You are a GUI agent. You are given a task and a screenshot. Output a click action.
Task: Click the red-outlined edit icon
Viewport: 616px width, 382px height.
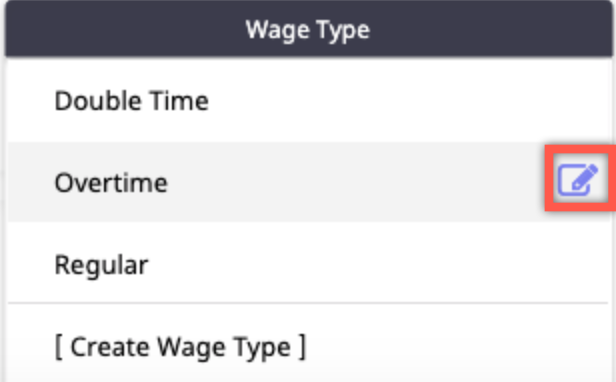pyautogui.click(x=578, y=180)
